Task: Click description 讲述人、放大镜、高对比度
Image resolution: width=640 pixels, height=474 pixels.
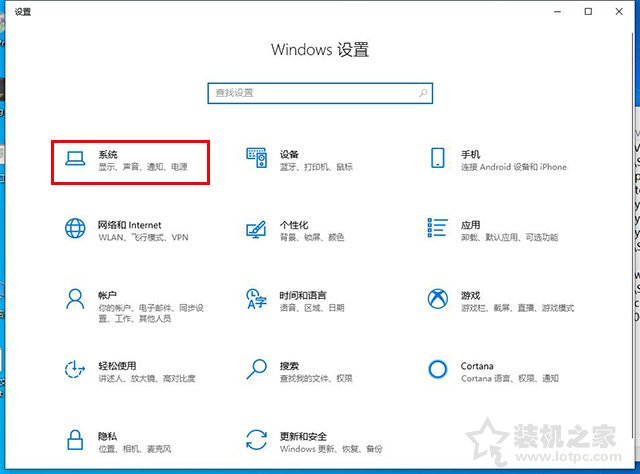Action: tap(147, 378)
